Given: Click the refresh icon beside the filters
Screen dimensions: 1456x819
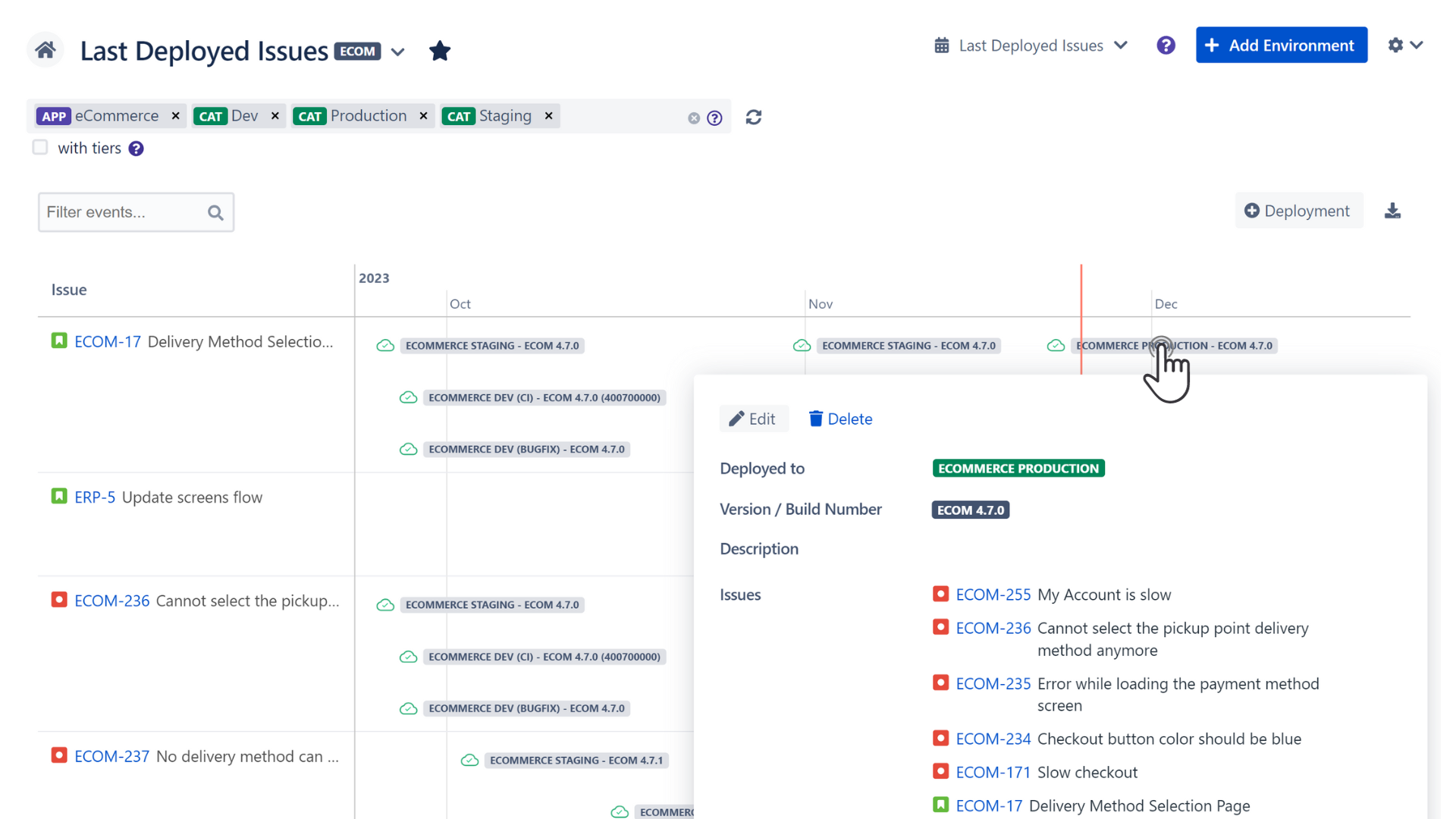Looking at the screenshot, I should [x=753, y=118].
